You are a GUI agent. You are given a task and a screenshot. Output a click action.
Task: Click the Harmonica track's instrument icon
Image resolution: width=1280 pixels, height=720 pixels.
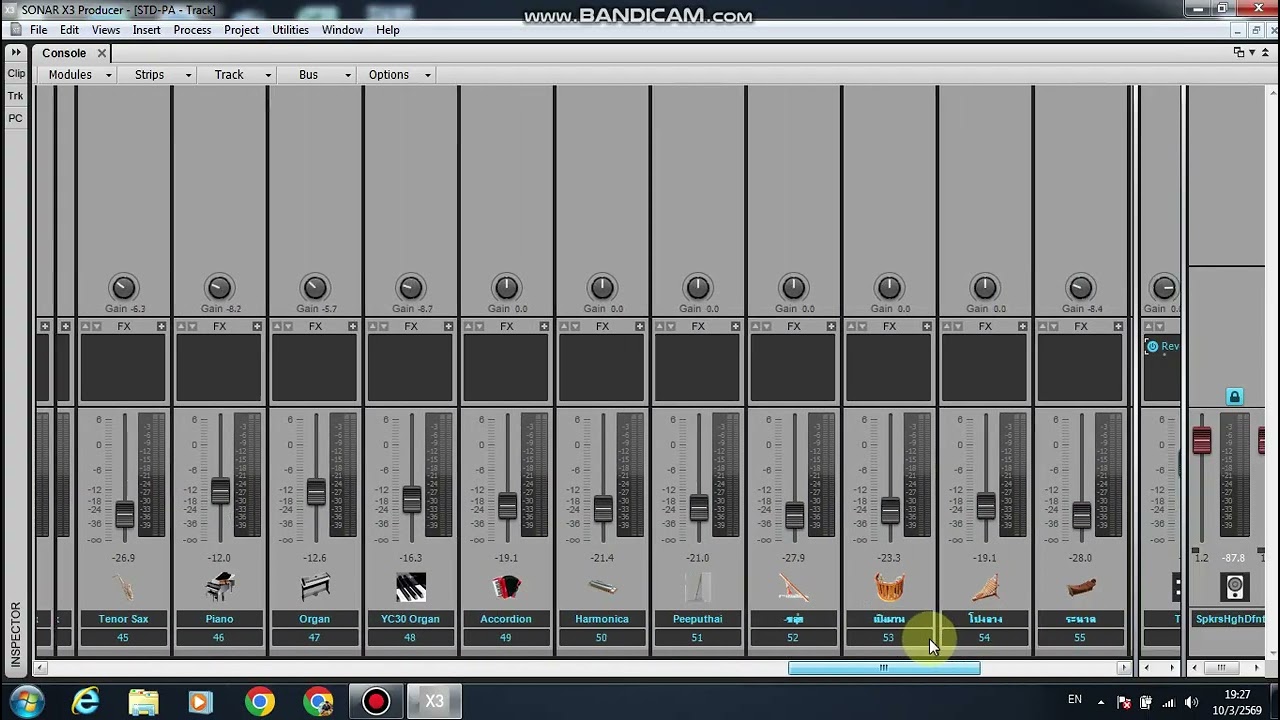pyautogui.click(x=602, y=587)
